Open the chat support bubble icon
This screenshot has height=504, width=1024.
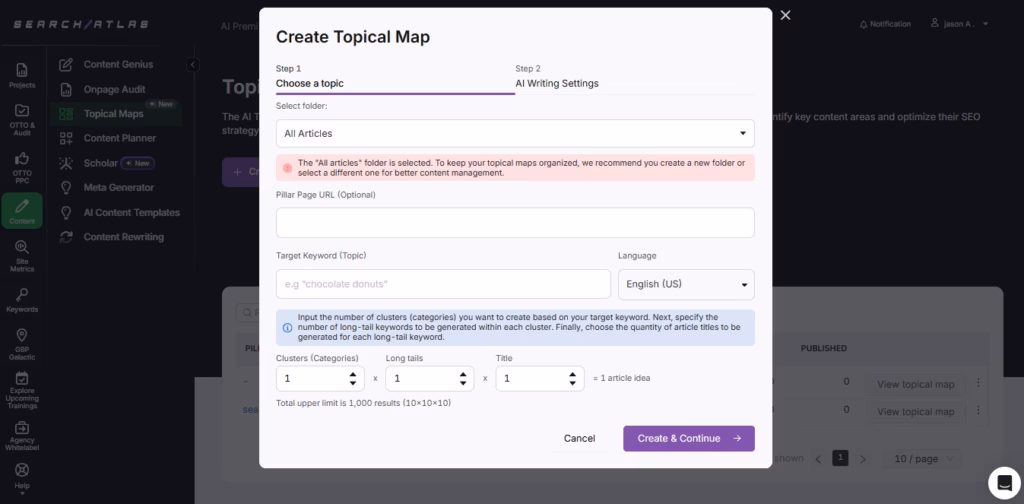[x=1003, y=482]
